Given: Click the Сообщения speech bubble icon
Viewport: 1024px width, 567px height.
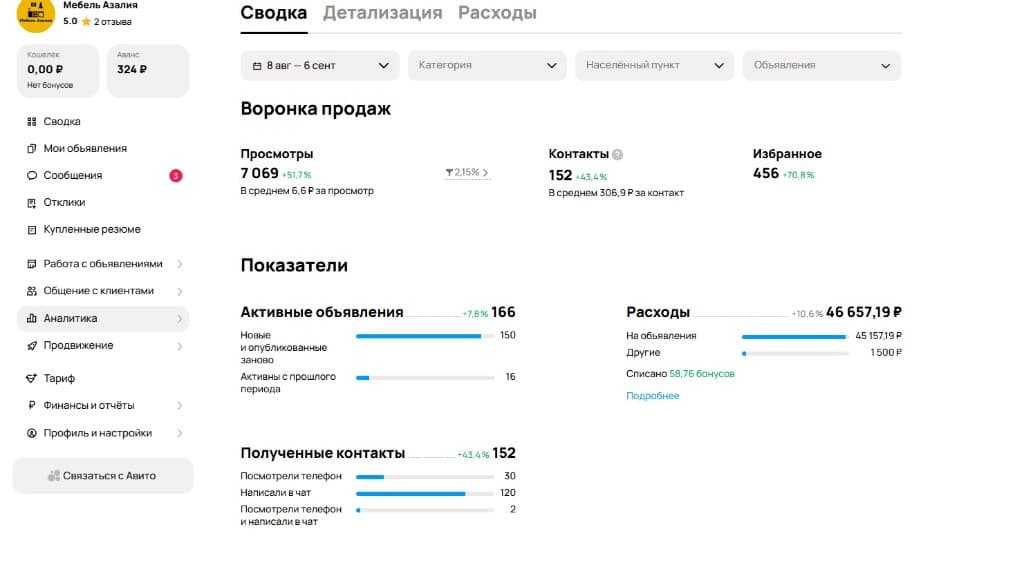Looking at the screenshot, I should pos(31,176).
